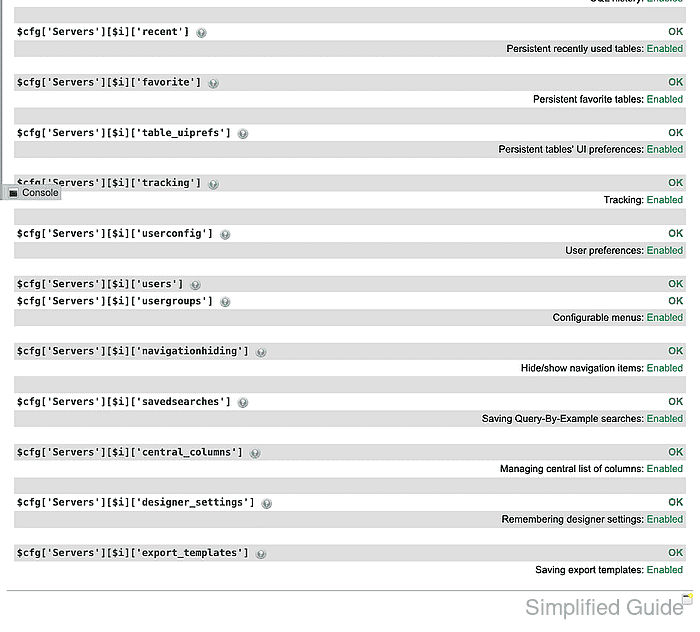Open help icon beside 'designer_settings' config
The image size is (700, 632).
267,503
